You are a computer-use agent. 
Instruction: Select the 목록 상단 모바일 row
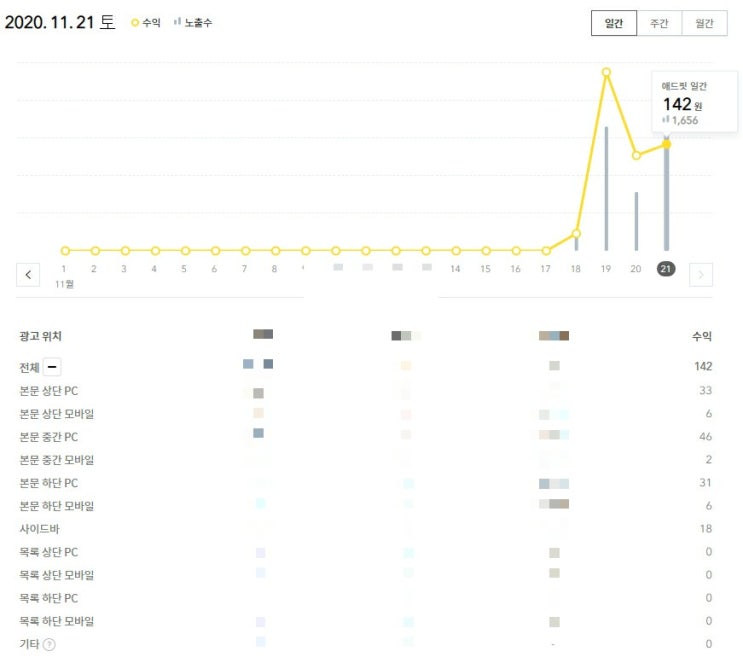[365, 575]
